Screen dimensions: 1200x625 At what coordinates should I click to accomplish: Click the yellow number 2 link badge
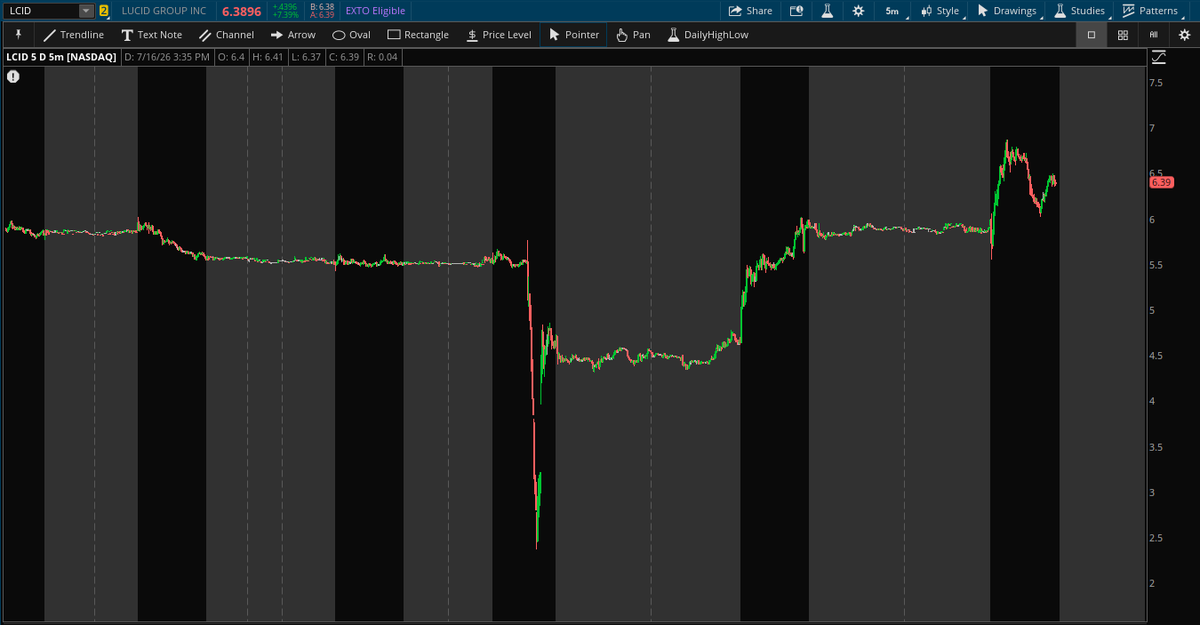(x=104, y=11)
